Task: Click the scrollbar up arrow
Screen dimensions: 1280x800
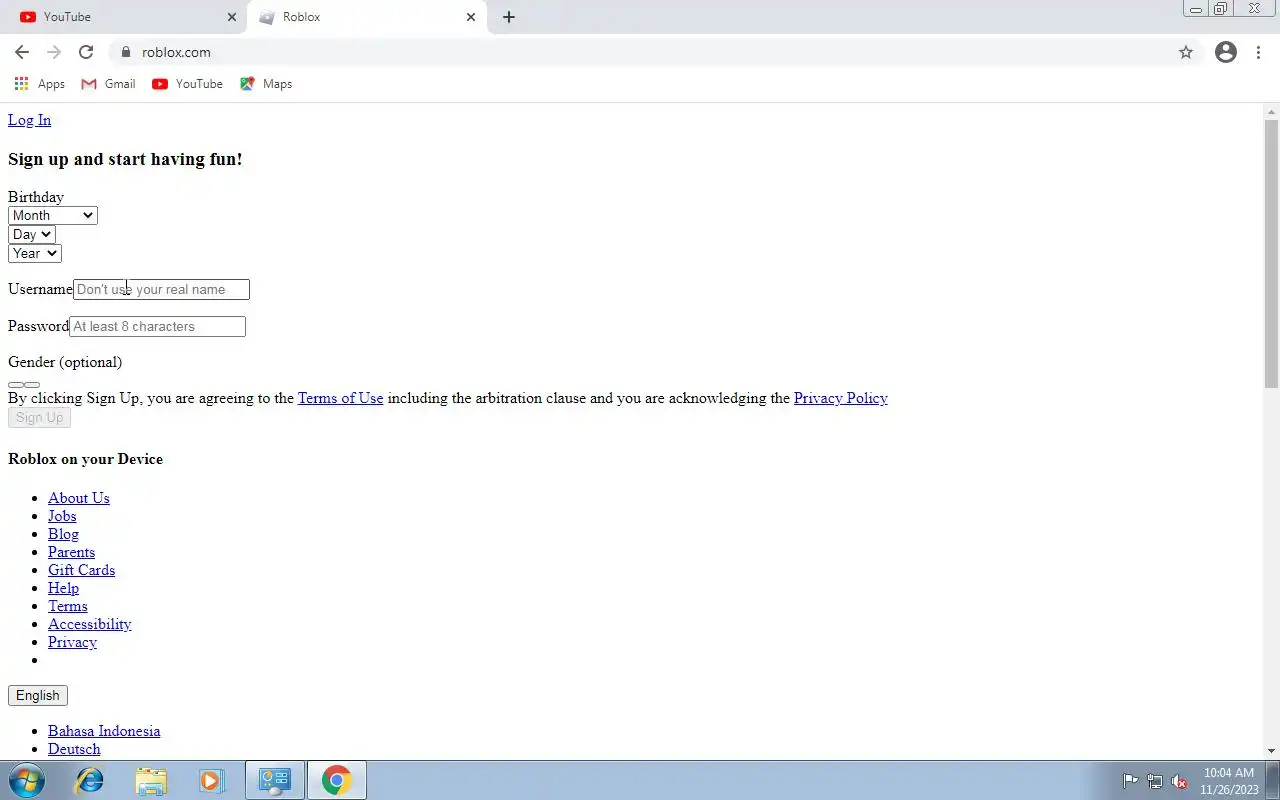Action: pyautogui.click(x=1271, y=110)
